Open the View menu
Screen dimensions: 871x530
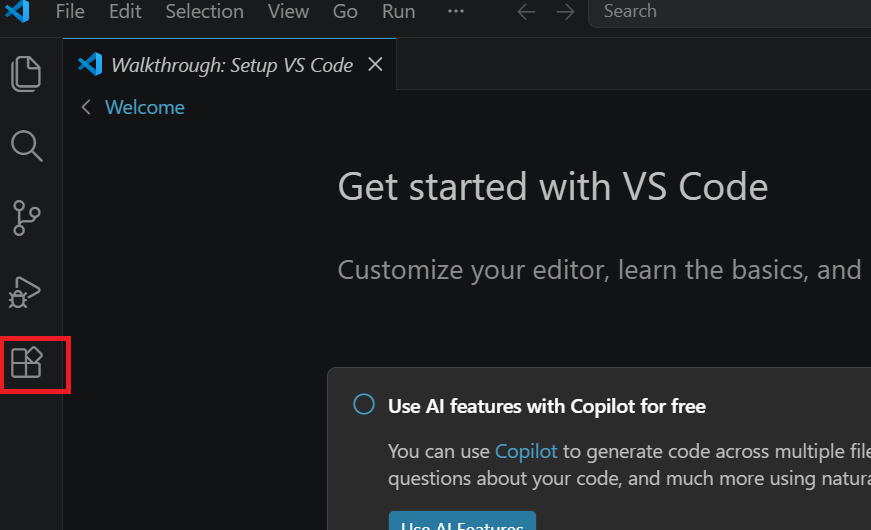coord(288,12)
